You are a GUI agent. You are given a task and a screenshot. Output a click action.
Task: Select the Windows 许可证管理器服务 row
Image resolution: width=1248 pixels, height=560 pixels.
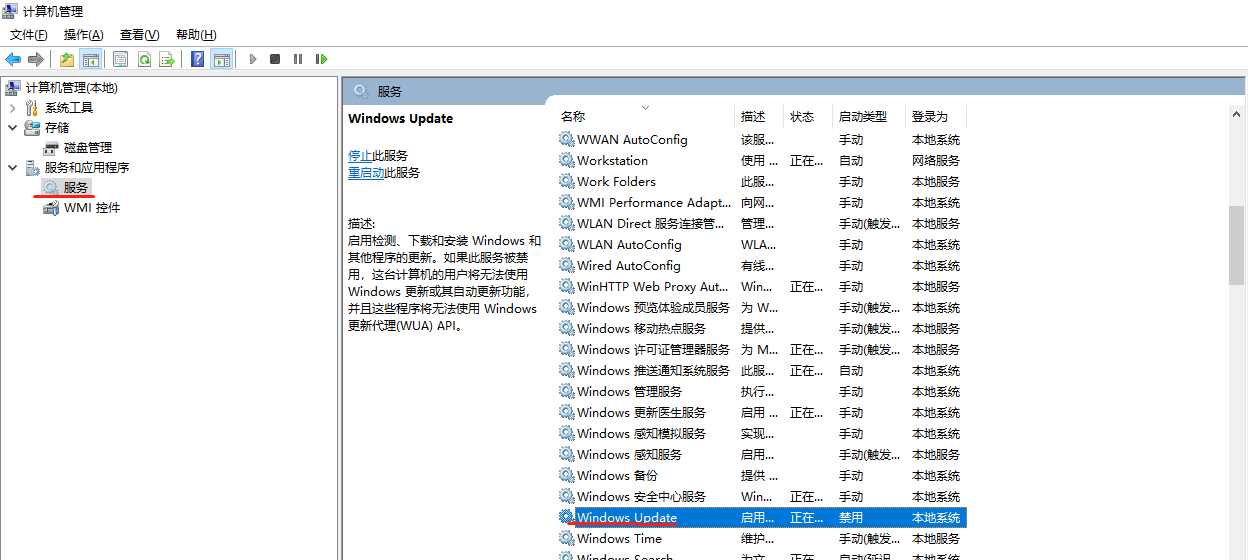761,349
